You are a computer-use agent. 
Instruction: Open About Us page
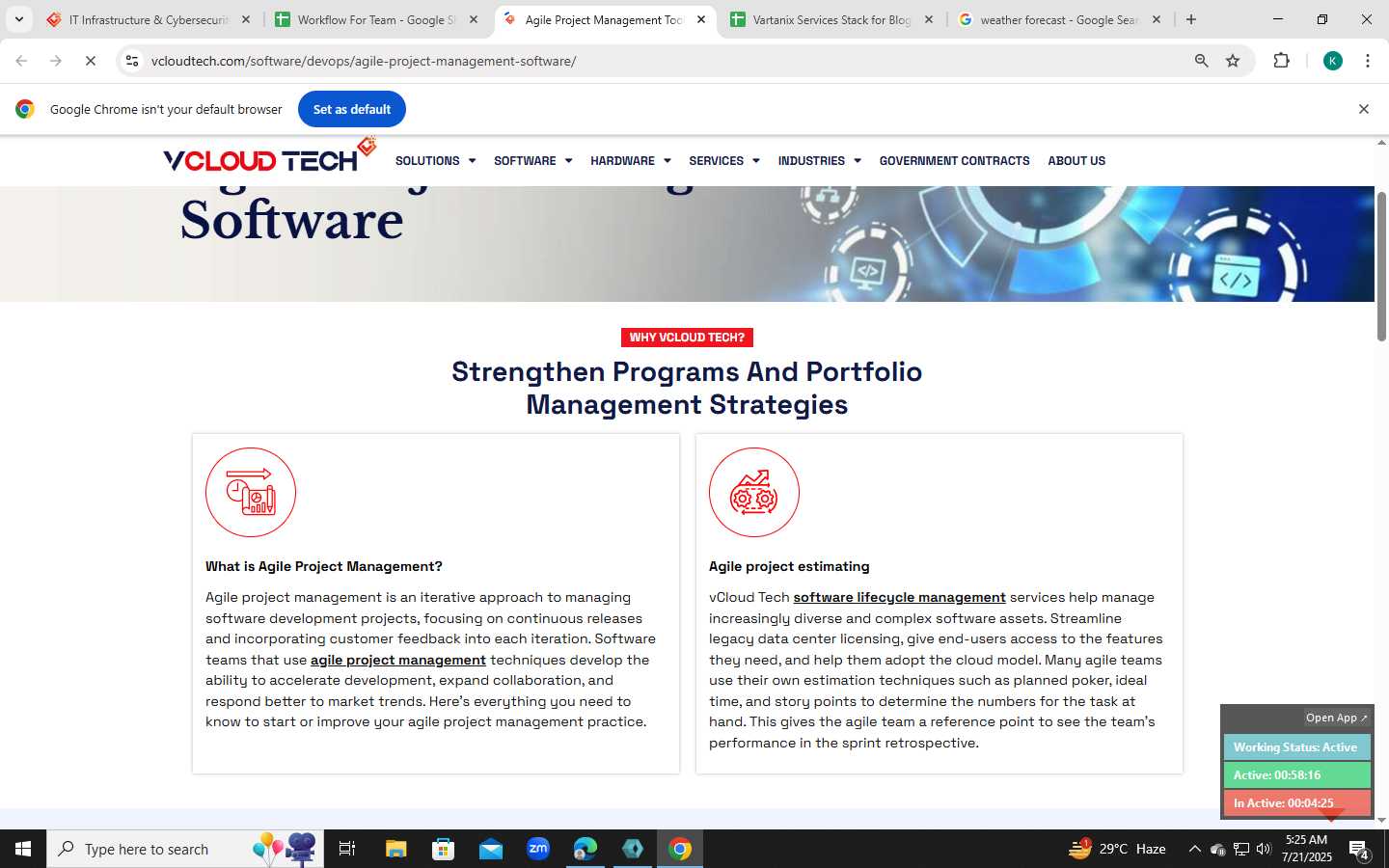click(x=1076, y=161)
